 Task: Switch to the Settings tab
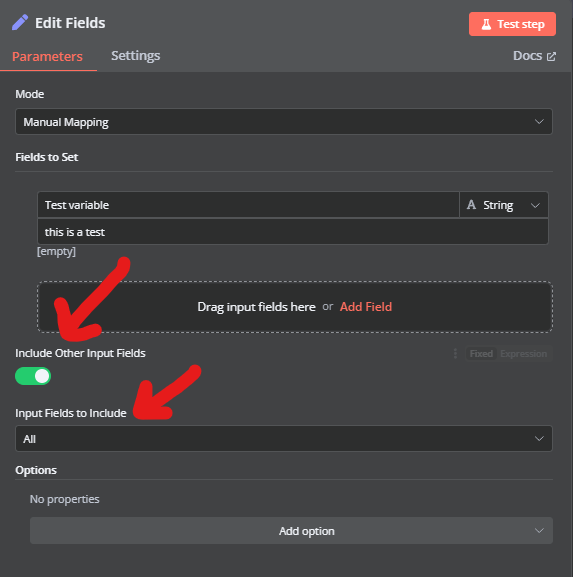click(x=135, y=56)
